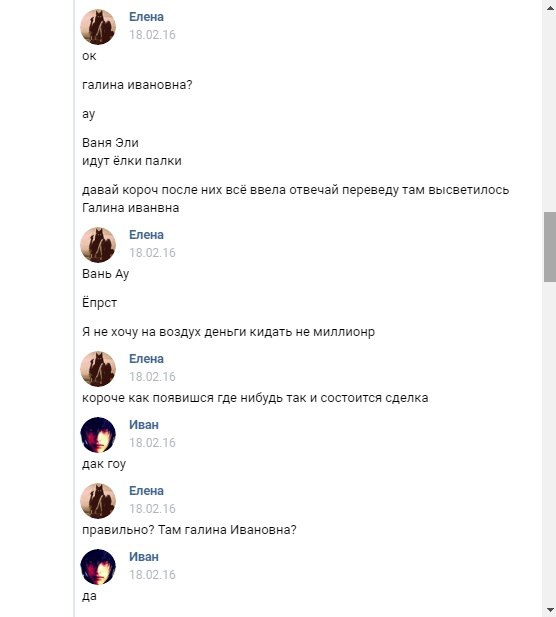
Task: Click Елена's avatar above "правильно? Там галина Ивановна?"
Action: click(98, 501)
